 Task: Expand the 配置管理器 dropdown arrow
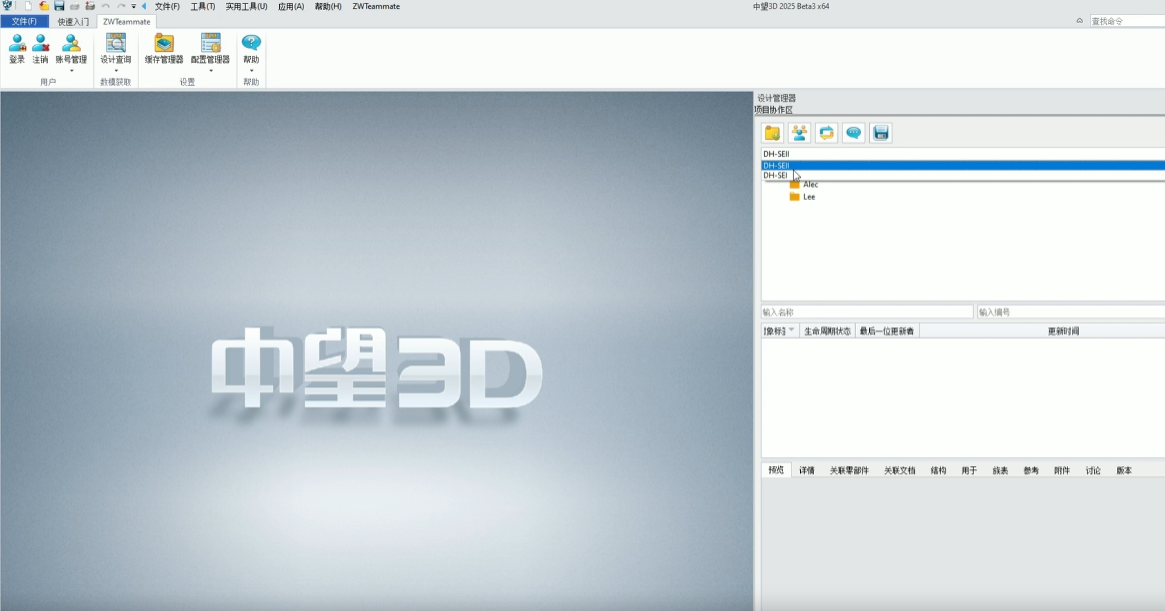click(209, 69)
